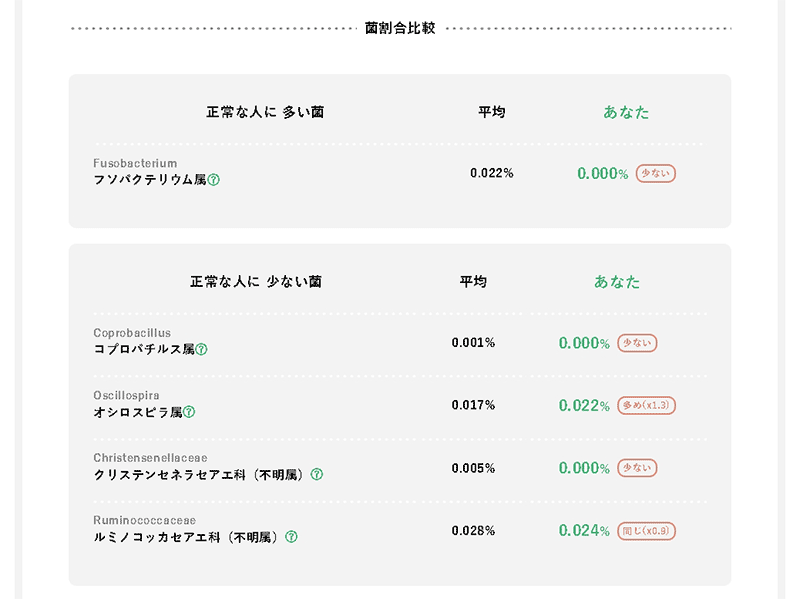800x599 pixels.
Task: Click 0.024% value in Ruminococcaceae row
Action: 584,530
